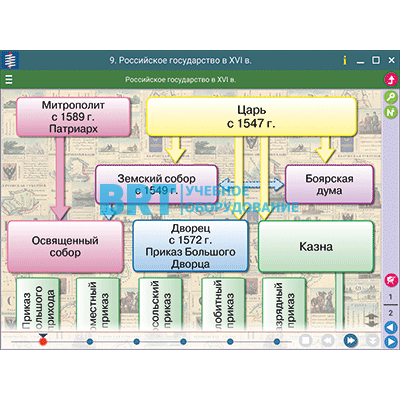Jump to the fifth step dot on the timeline
400x400 pixels.
[230, 342]
